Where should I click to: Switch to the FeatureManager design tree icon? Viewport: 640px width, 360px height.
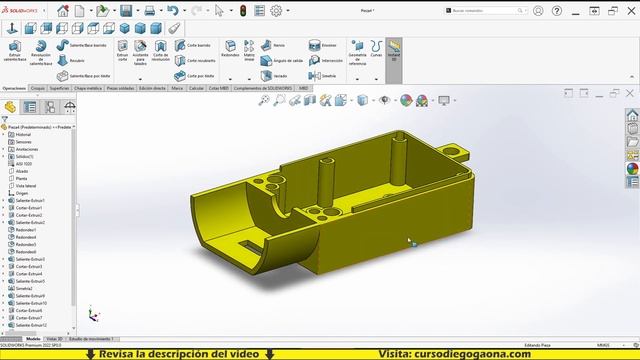pos(10,107)
